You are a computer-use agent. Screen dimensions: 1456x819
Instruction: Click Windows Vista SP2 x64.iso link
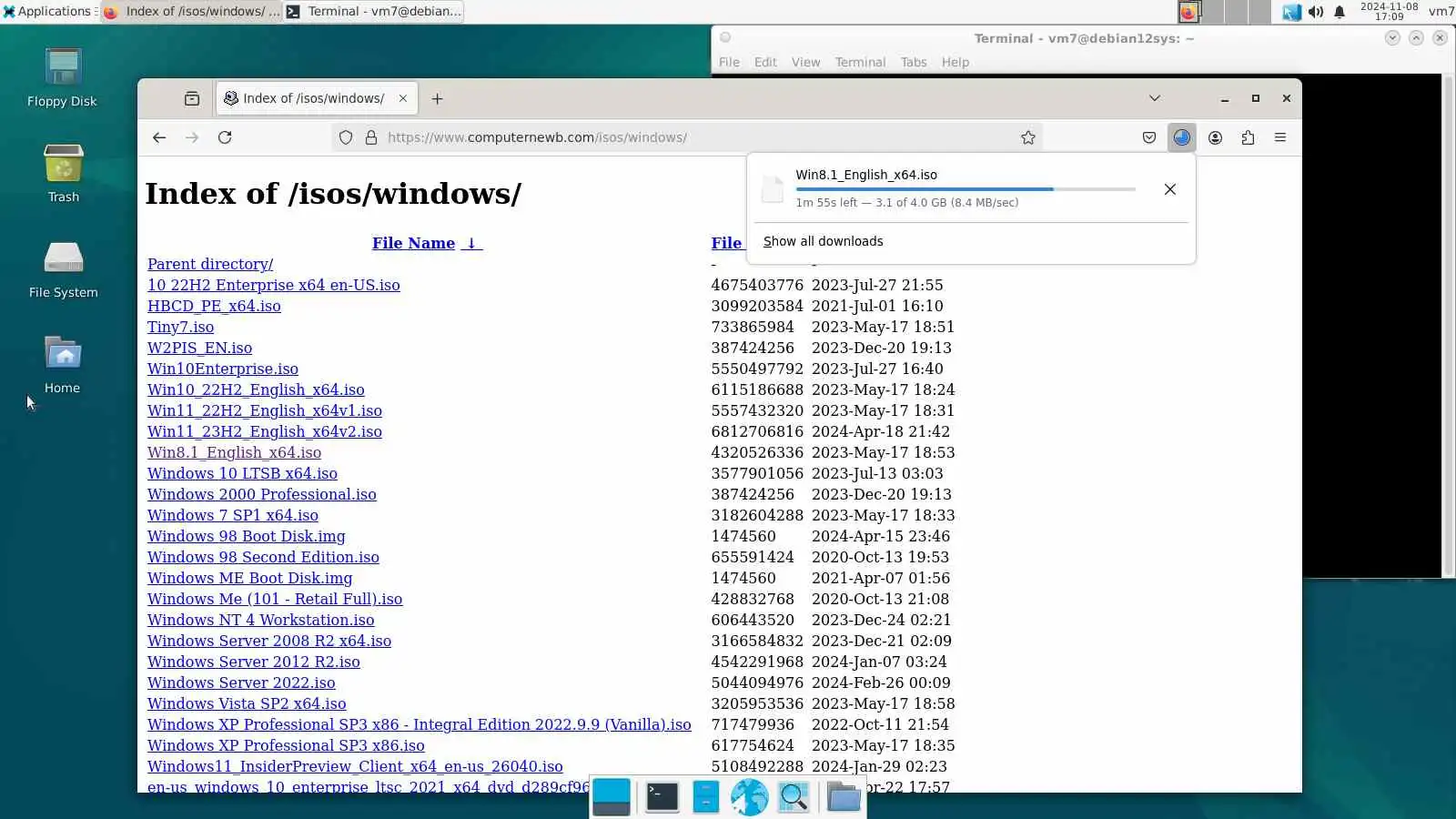(x=247, y=703)
